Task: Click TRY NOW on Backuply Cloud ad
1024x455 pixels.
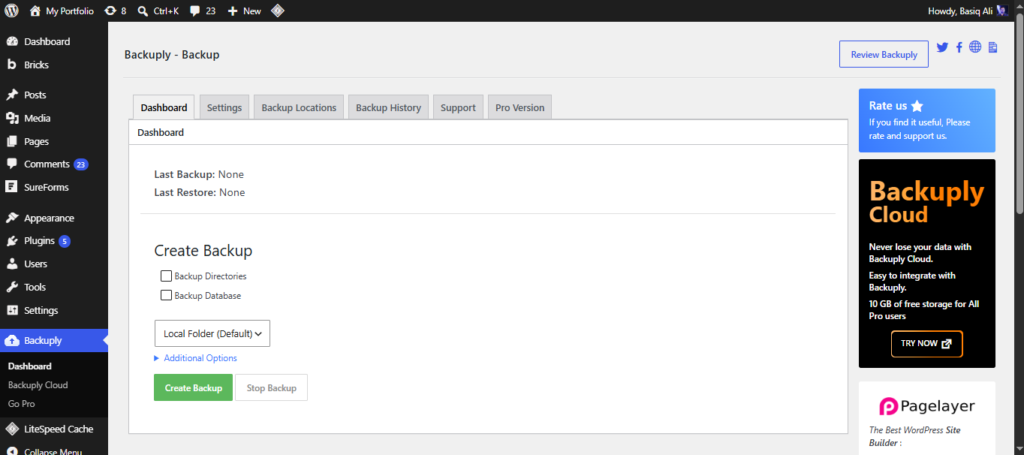Action: pyautogui.click(x=927, y=343)
